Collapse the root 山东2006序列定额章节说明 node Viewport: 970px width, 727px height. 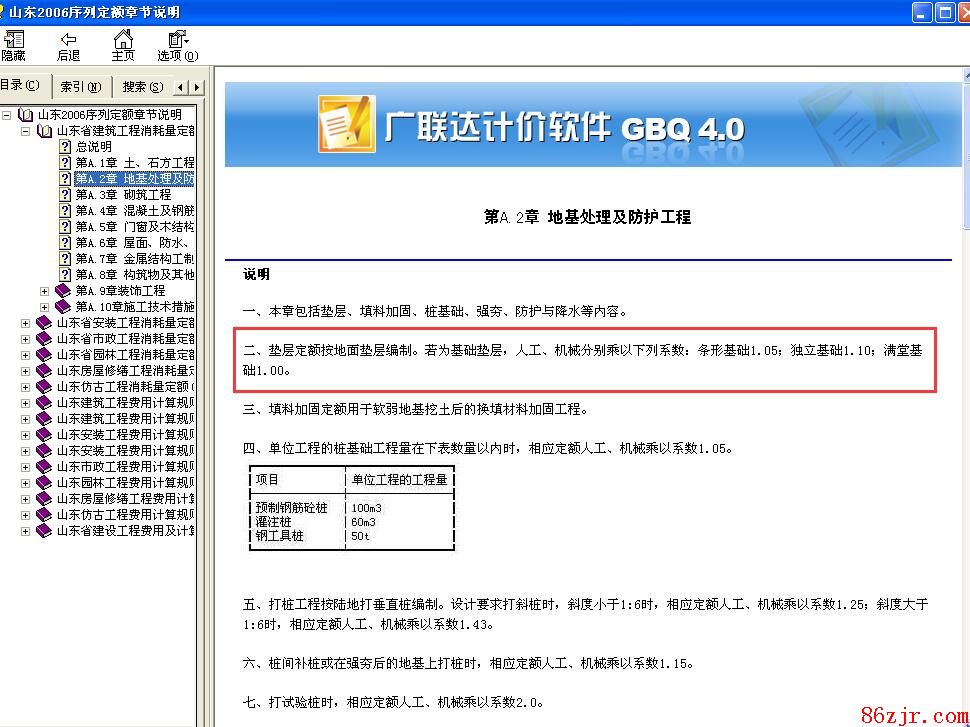tap(7, 115)
